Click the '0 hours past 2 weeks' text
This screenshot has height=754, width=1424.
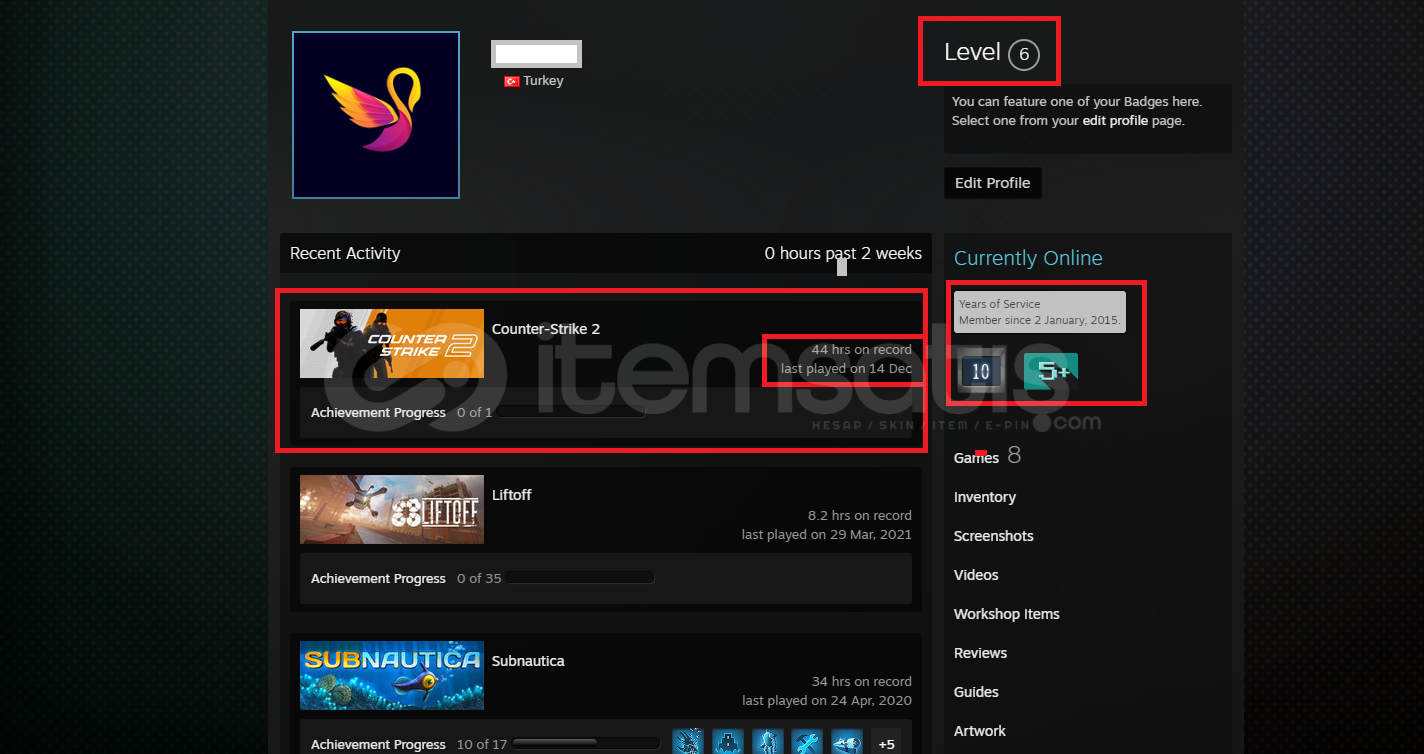[843, 254]
